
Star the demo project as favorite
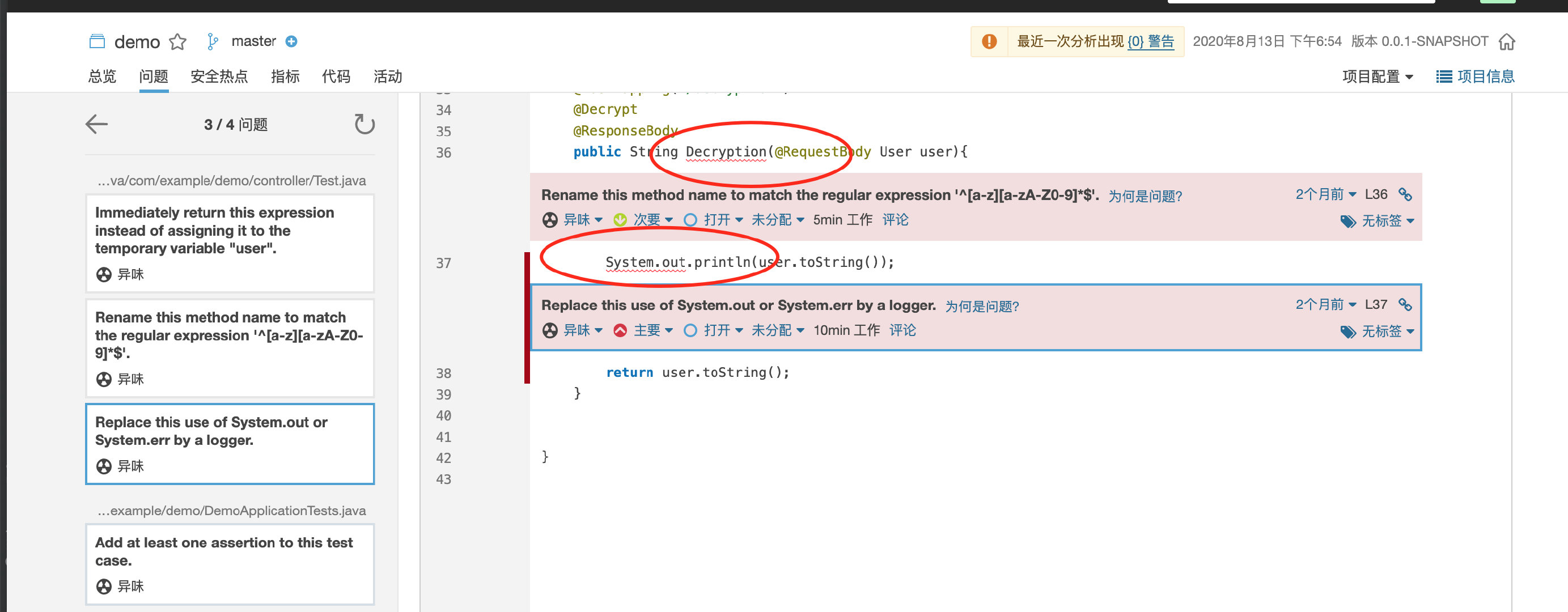coord(178,41)
